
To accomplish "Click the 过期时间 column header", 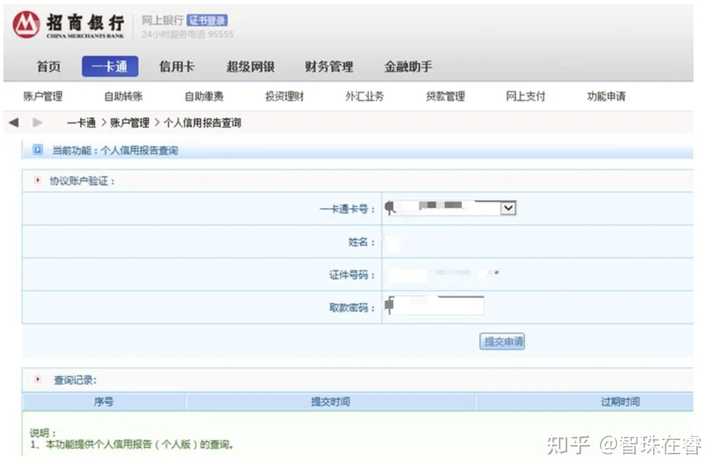I will point(620,401).
